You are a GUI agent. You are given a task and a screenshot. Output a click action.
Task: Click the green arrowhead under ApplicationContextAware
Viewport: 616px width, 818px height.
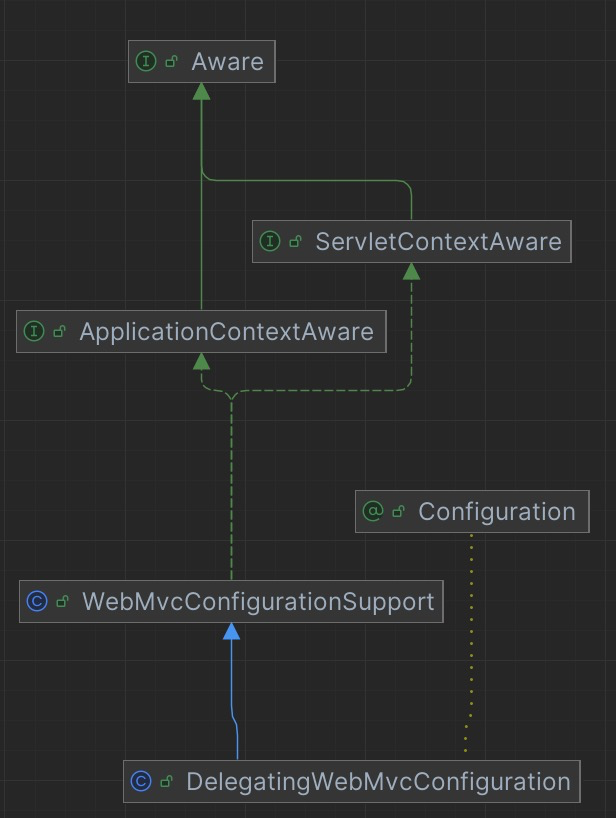pos(201,362)
